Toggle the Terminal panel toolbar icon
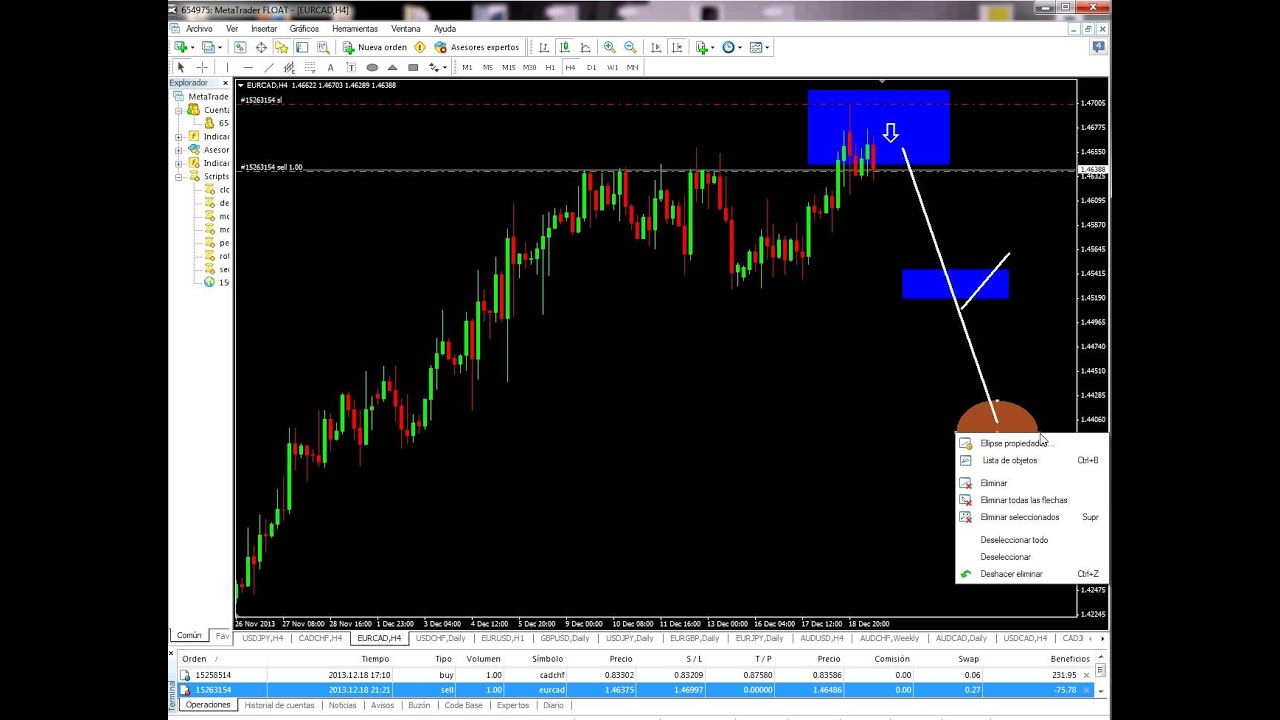The image size is (1280, 720). (302, 47)
